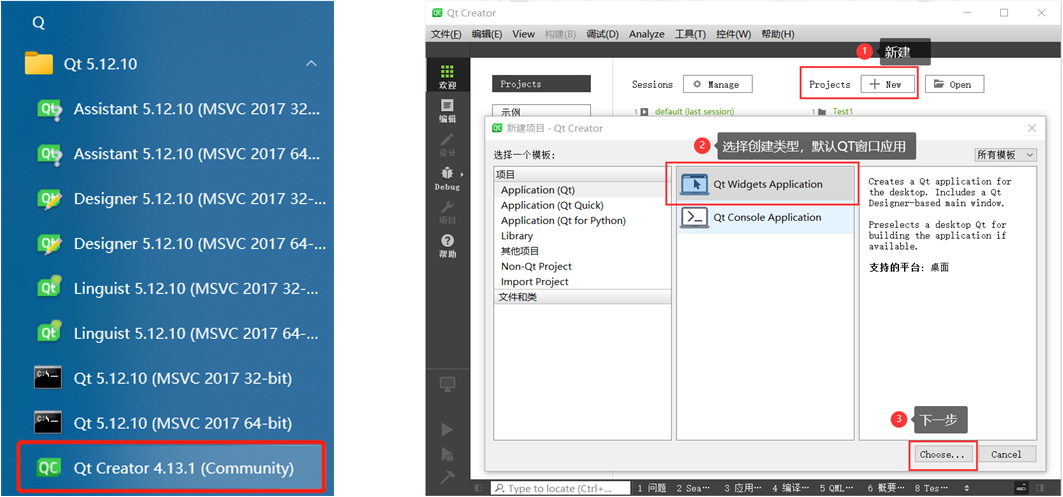Open the 1 问题 output pane

pos(652,488)
